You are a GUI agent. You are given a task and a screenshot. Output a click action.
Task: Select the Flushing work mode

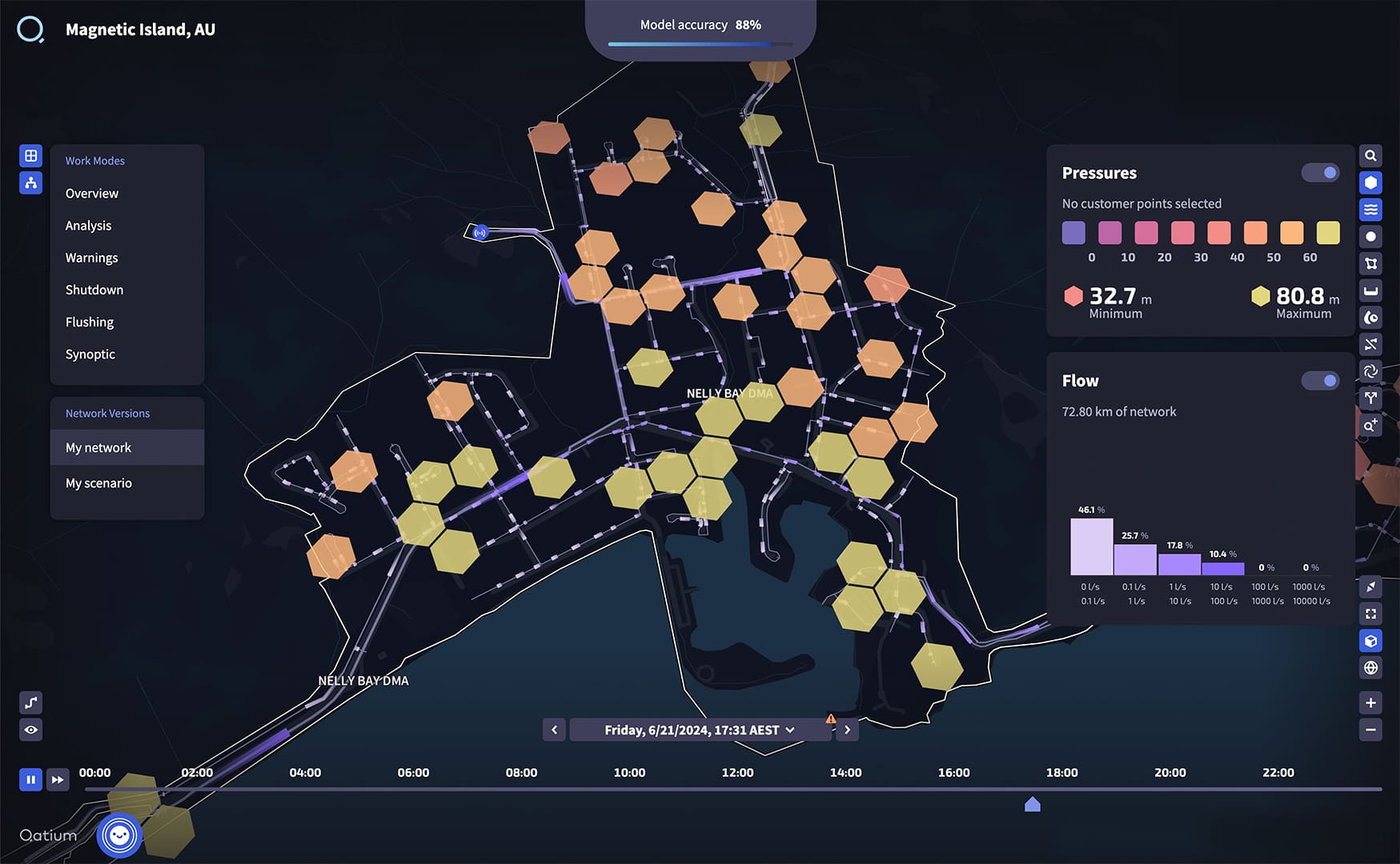pos(90,322)
